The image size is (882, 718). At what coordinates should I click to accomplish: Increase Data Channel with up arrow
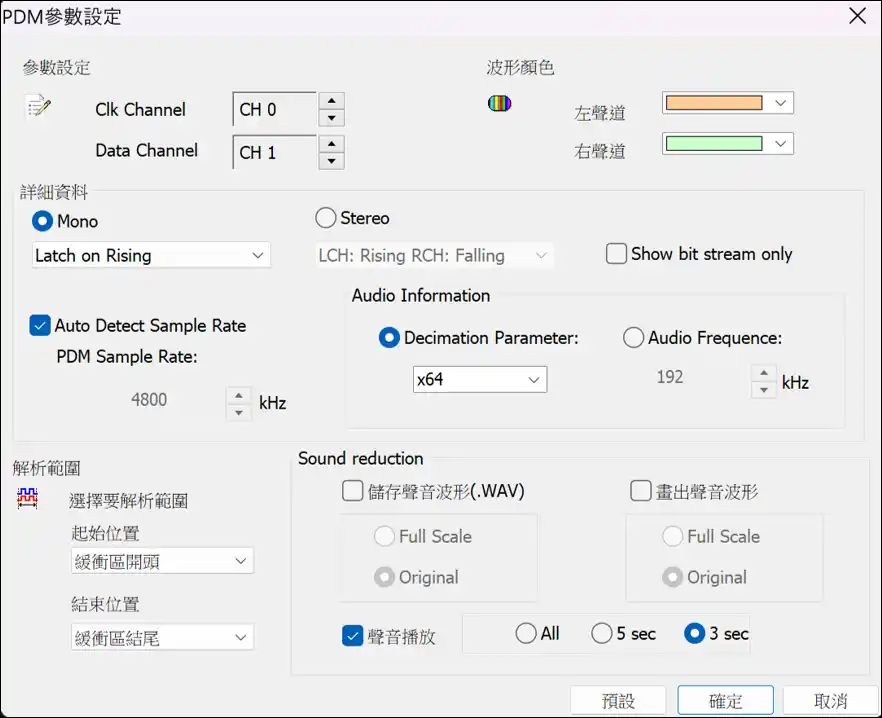click(x=331, y=143)
